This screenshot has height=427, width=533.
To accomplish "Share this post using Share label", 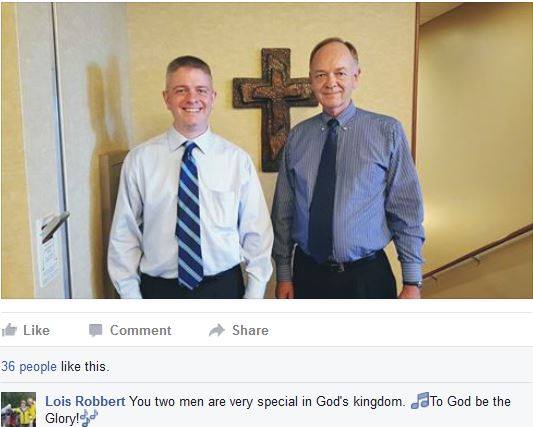I will pyautogui.click(x=250, y=330).
